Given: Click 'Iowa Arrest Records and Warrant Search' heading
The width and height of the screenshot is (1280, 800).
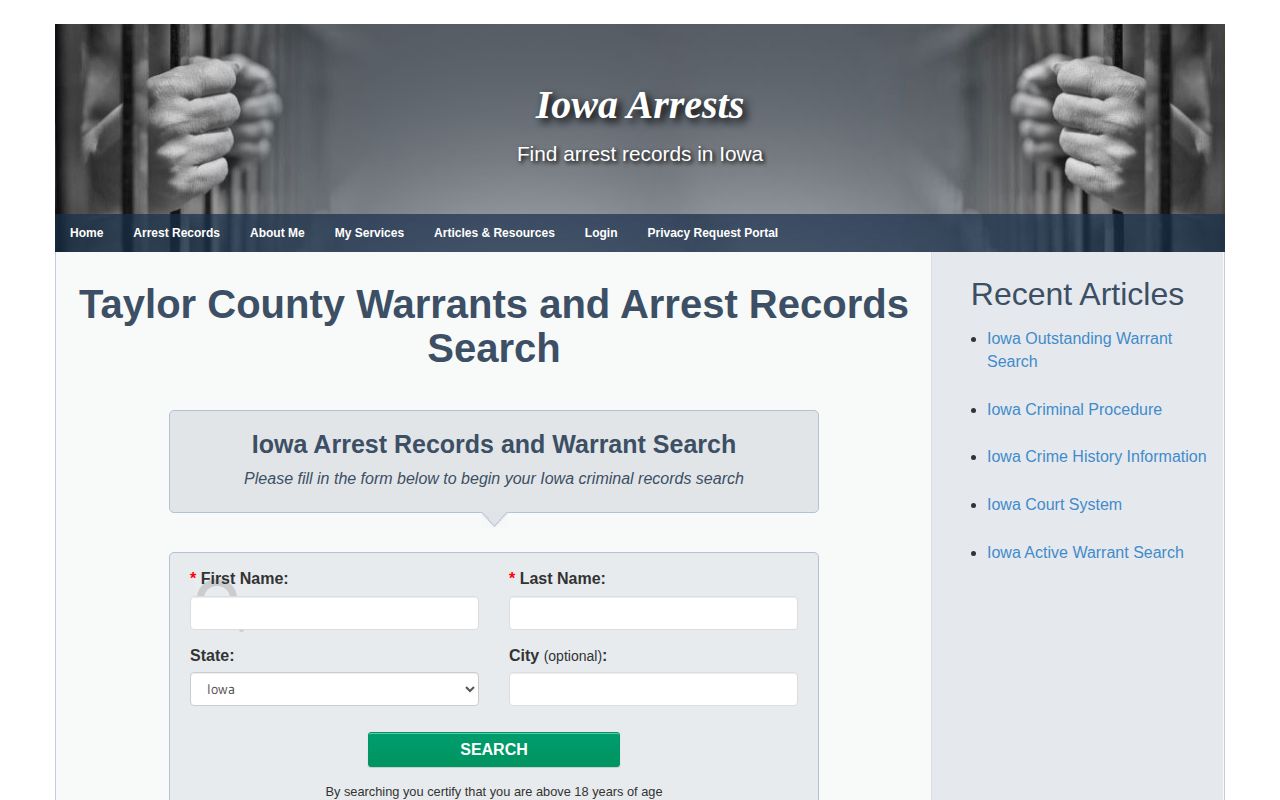Looking at the screenshot, I should 494,444.
